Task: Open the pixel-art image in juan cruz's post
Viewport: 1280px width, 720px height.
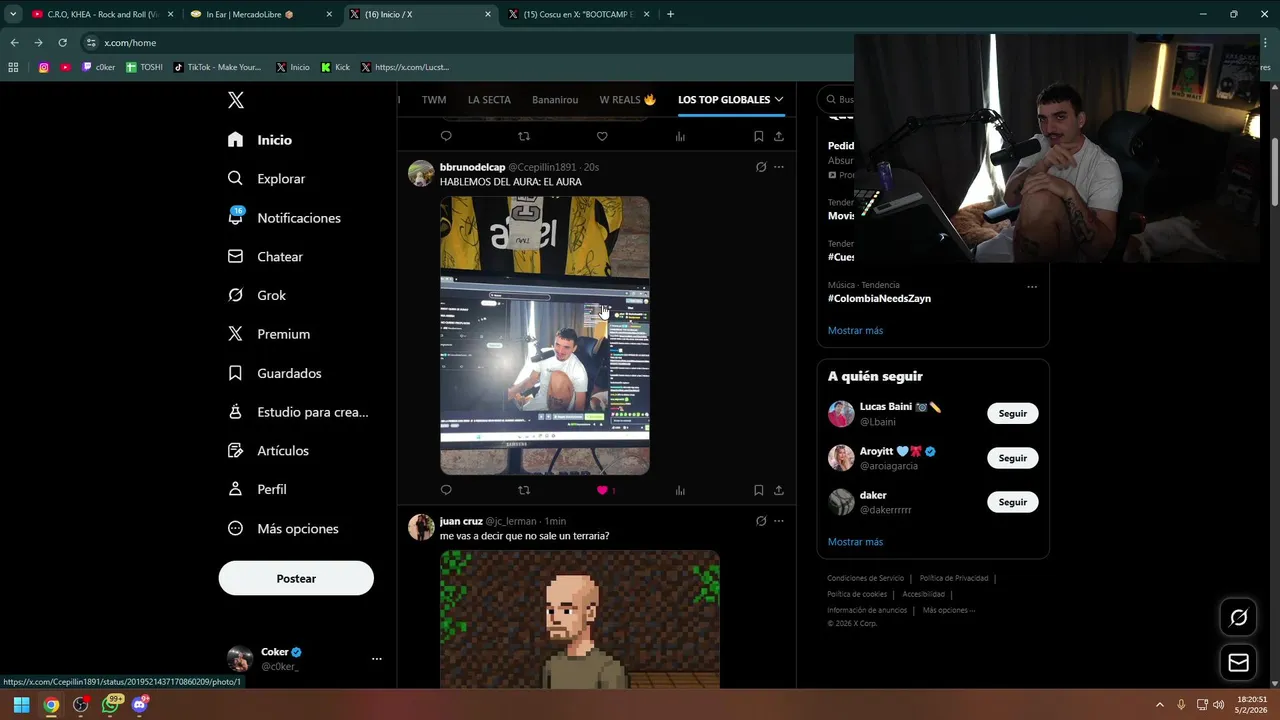Action: pos(580,619)
